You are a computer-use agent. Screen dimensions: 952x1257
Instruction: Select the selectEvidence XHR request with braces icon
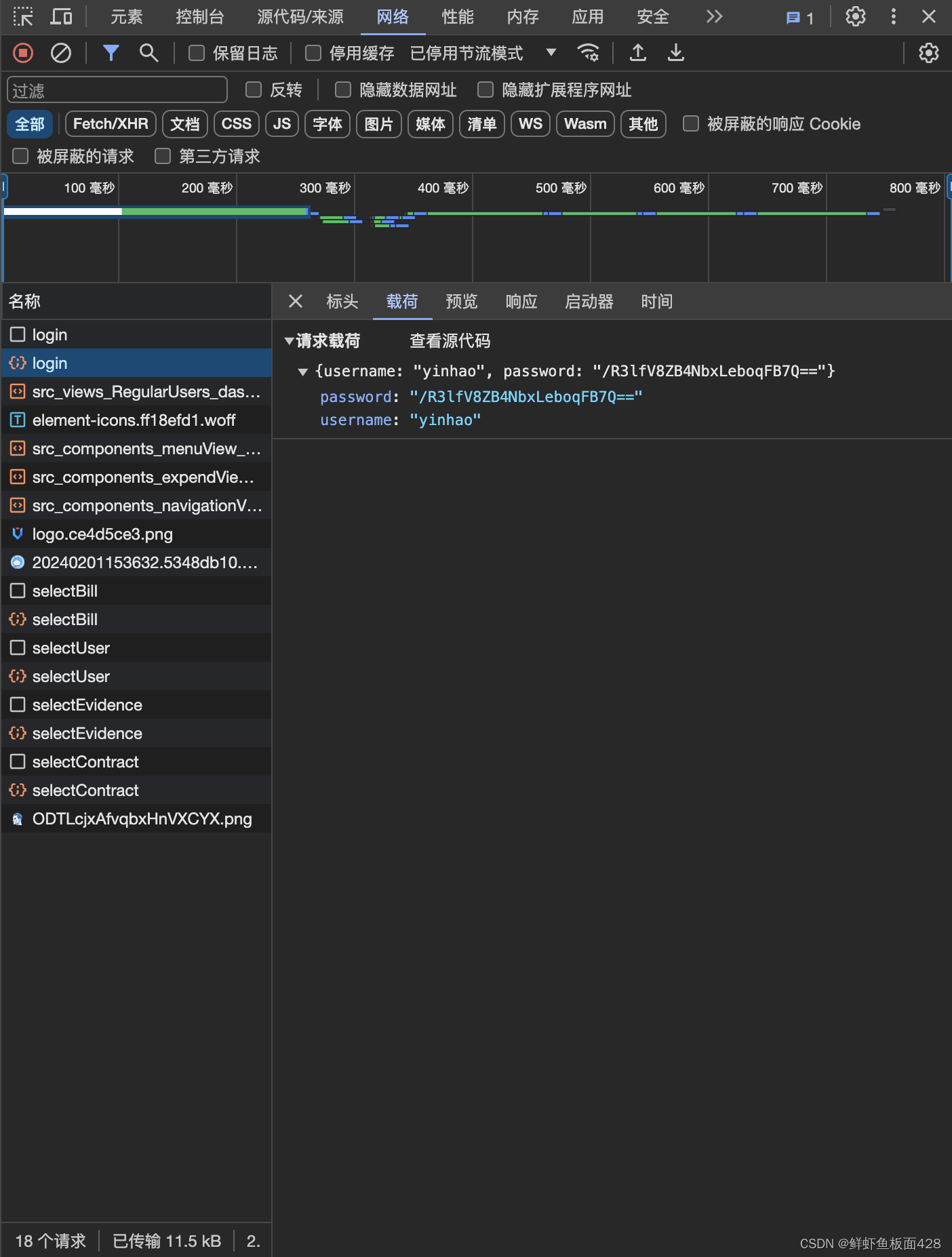[136, 734]
